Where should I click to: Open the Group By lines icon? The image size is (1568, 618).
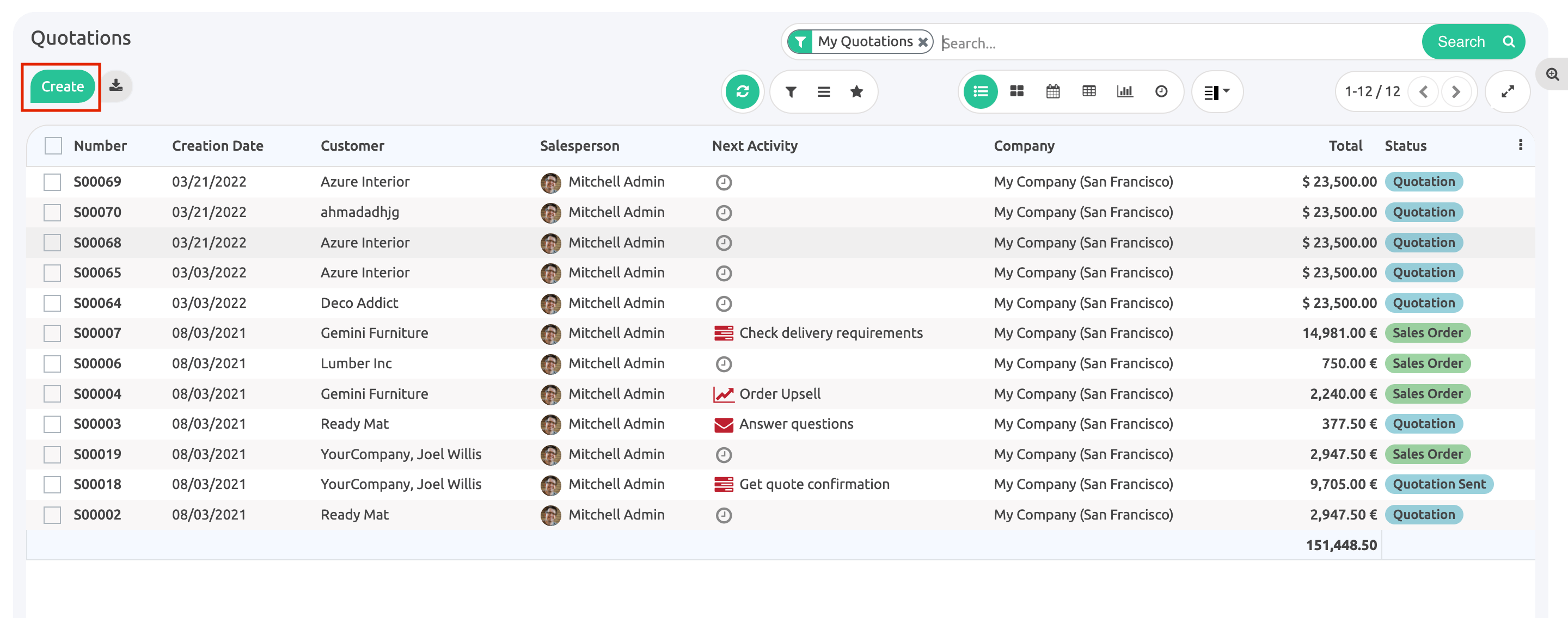[x=823, y=92]
